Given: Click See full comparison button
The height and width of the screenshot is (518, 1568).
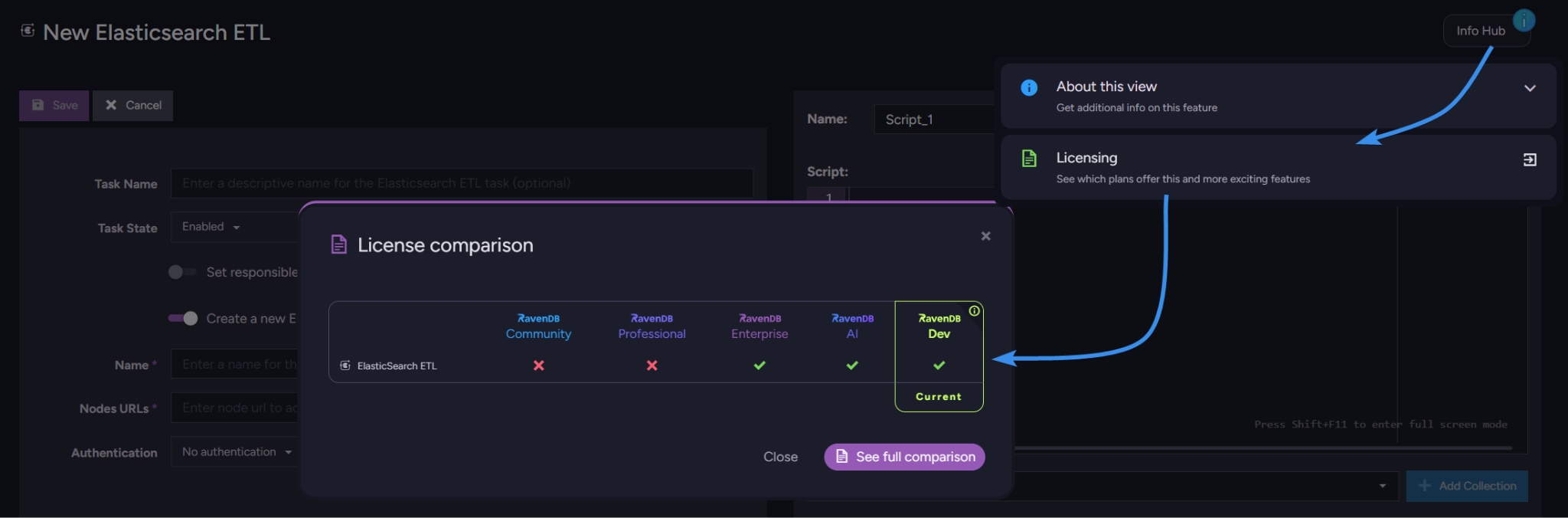Looking at the screenshot, I should [904, 457].
